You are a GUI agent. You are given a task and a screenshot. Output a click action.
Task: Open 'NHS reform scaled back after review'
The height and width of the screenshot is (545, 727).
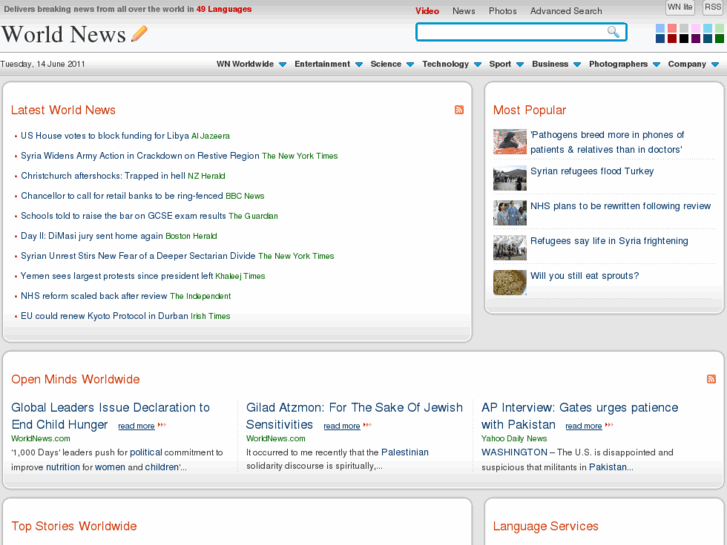coord(94,296)
